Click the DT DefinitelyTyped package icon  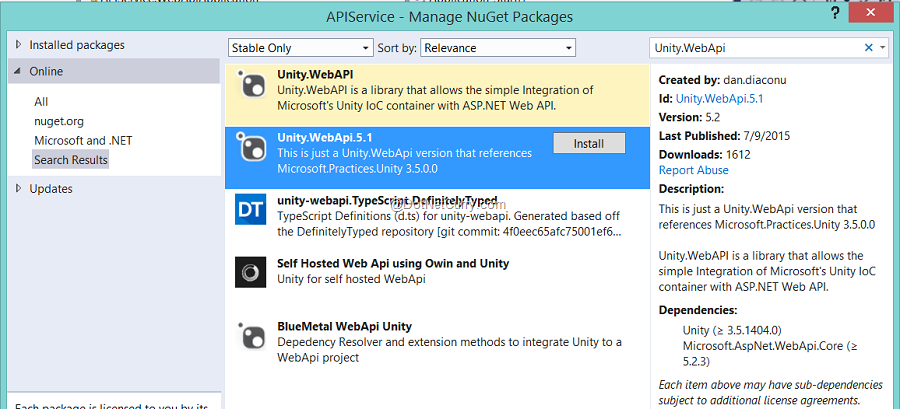[x=250, y=209]
